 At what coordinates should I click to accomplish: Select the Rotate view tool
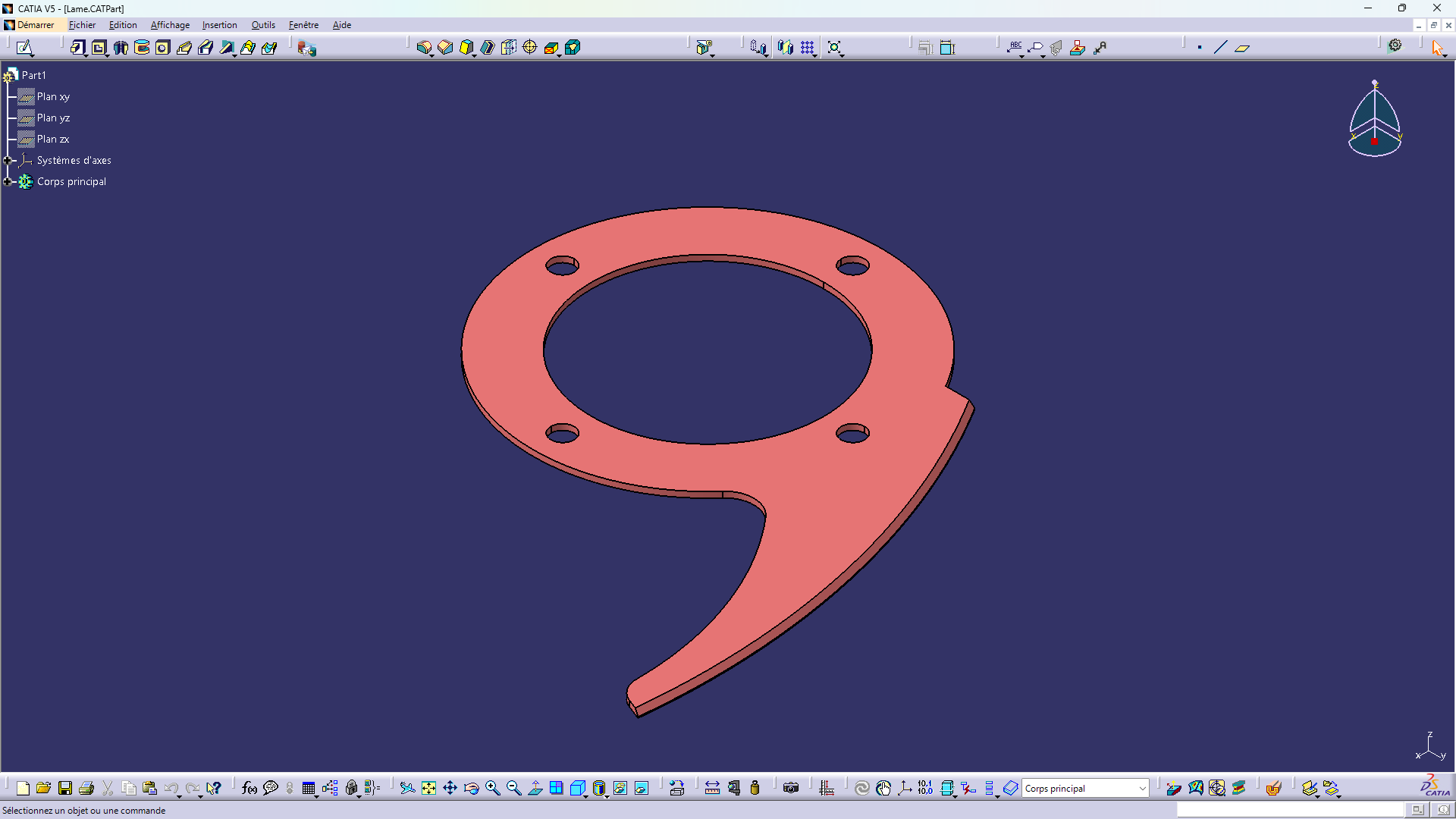471,789
